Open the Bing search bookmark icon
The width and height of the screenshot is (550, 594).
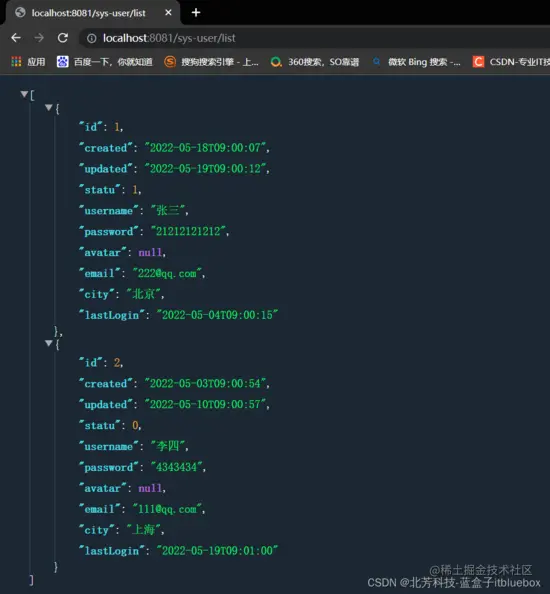click(x=376, y=61)
